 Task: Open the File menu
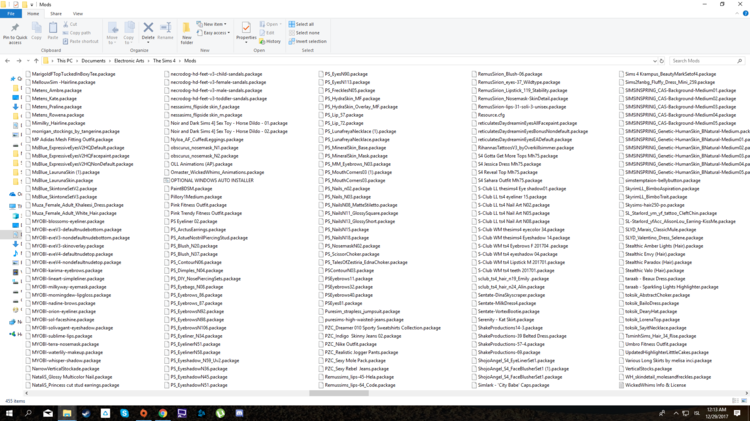[11, 13]
